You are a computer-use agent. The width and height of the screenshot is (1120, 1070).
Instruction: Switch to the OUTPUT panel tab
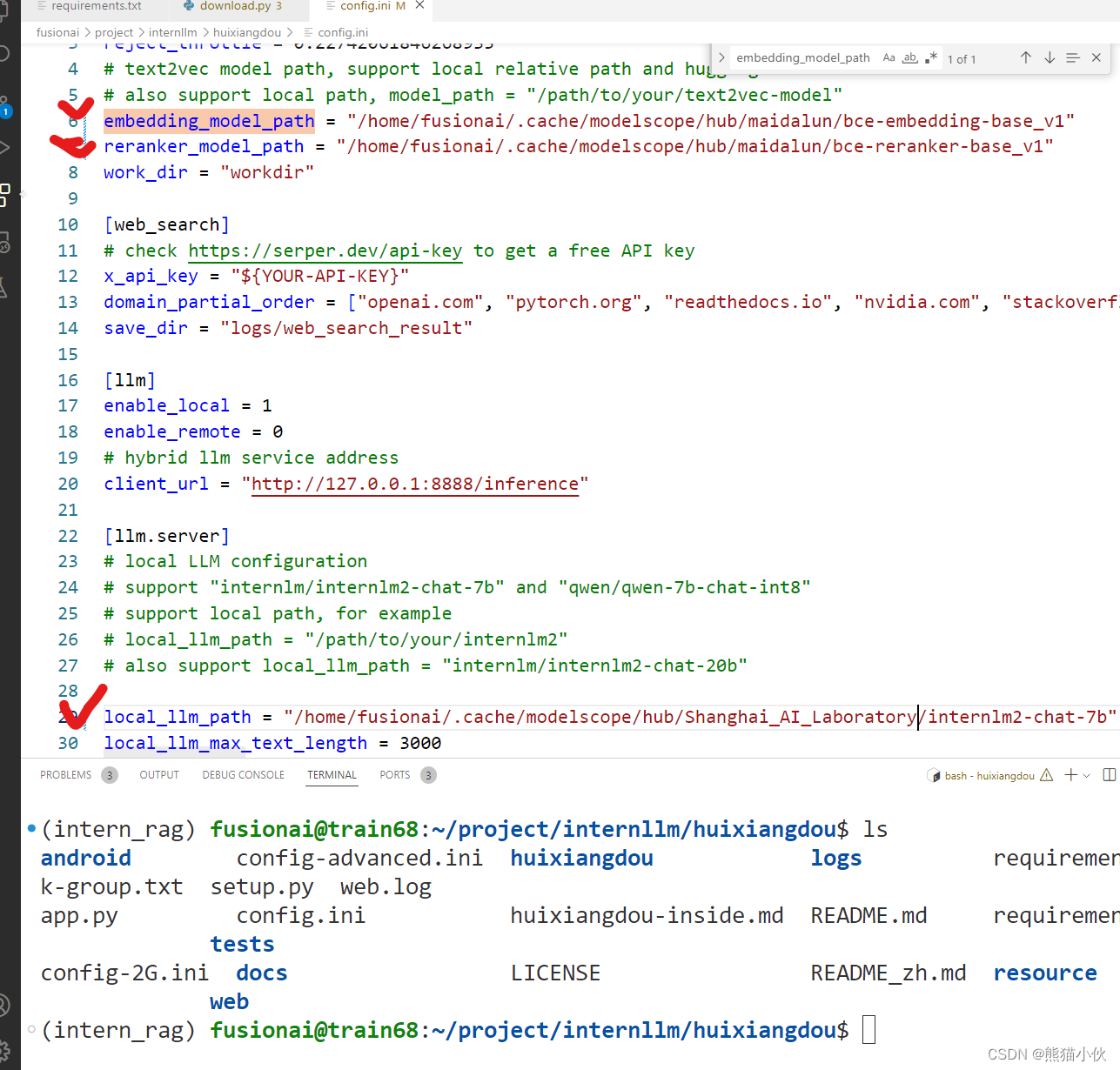pos(159,775)
